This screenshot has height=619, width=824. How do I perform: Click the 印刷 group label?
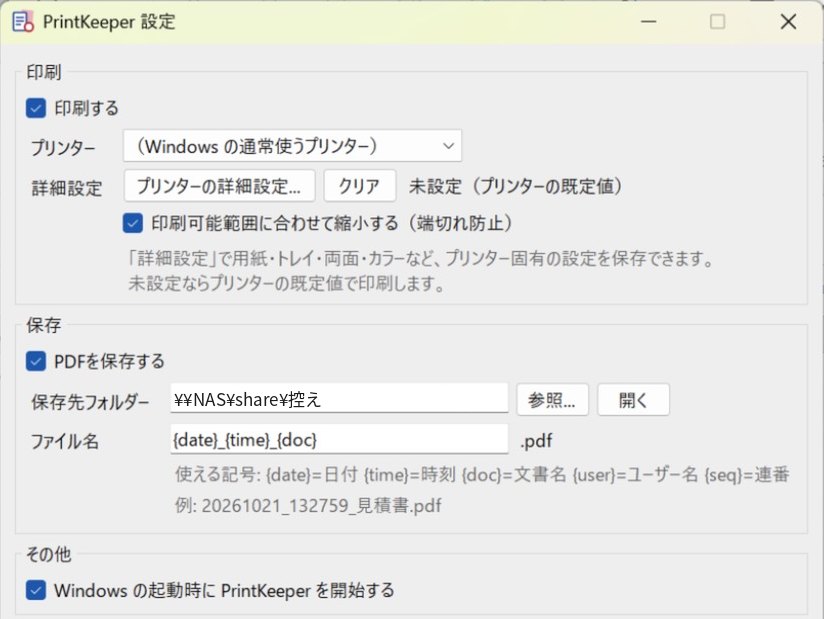pyautogui.click(x=44, y=72)
